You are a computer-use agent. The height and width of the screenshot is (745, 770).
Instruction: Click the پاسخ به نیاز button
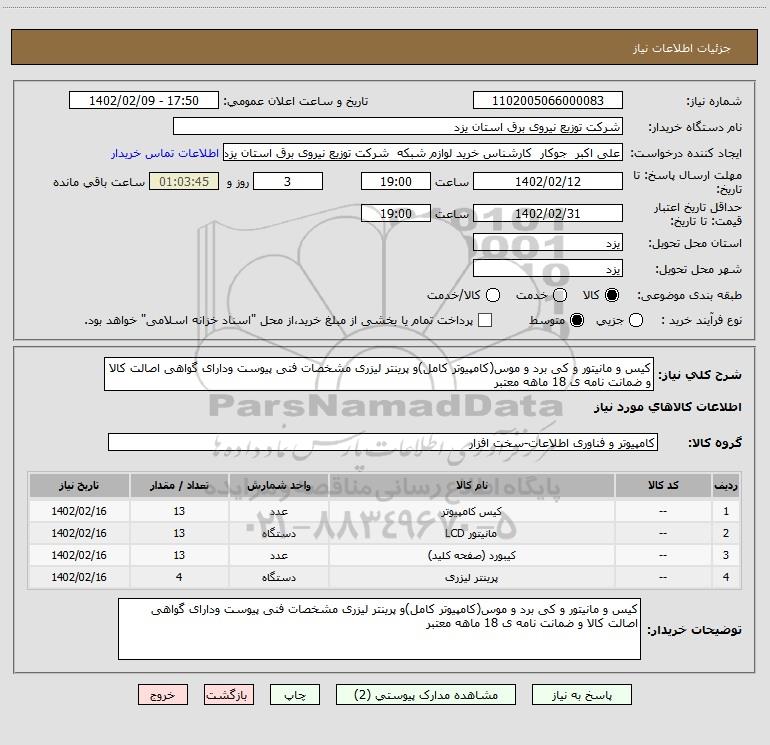tap(582, 695)
